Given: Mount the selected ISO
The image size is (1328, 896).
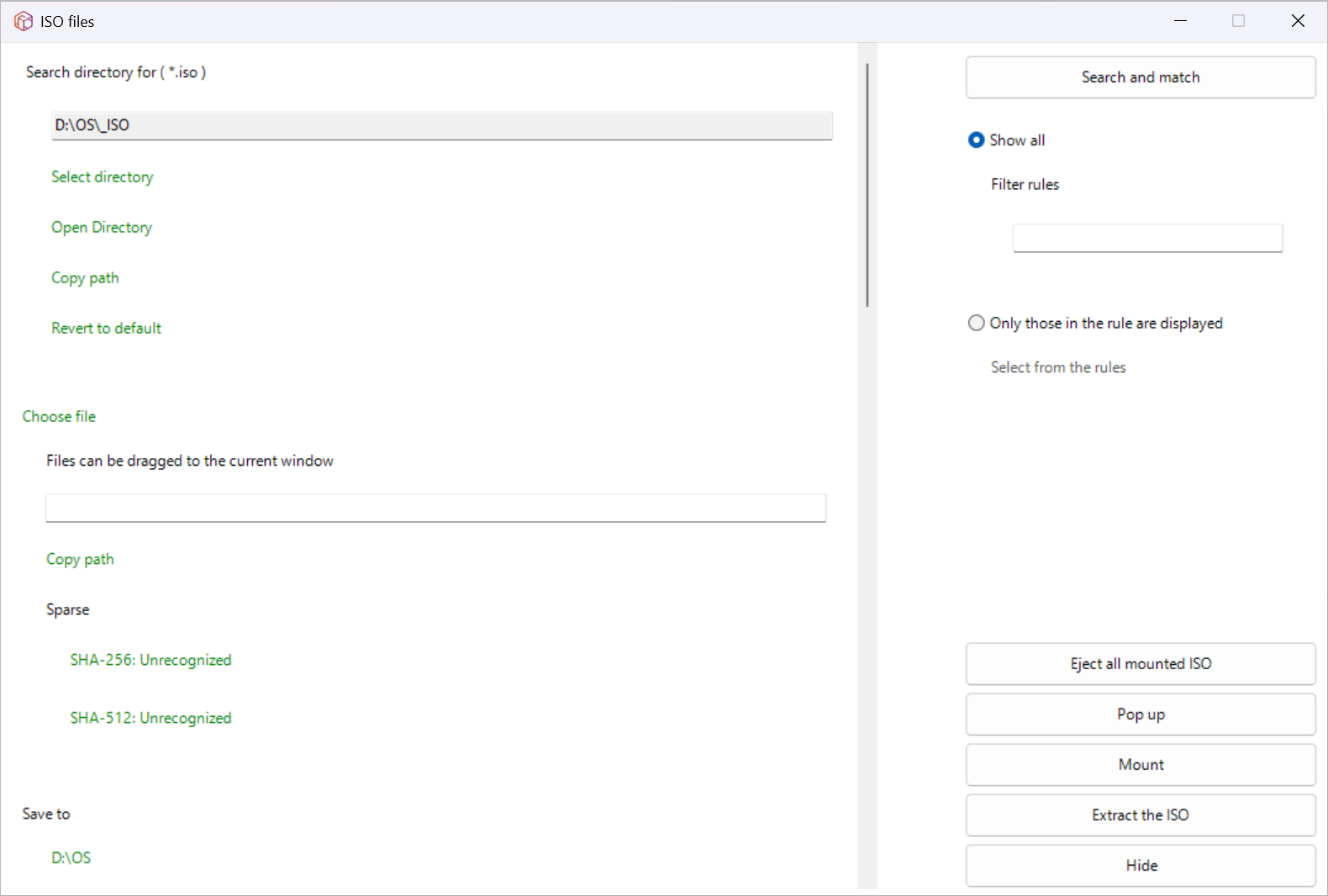Looking at the screenshot, I should tap(1140, 765).
